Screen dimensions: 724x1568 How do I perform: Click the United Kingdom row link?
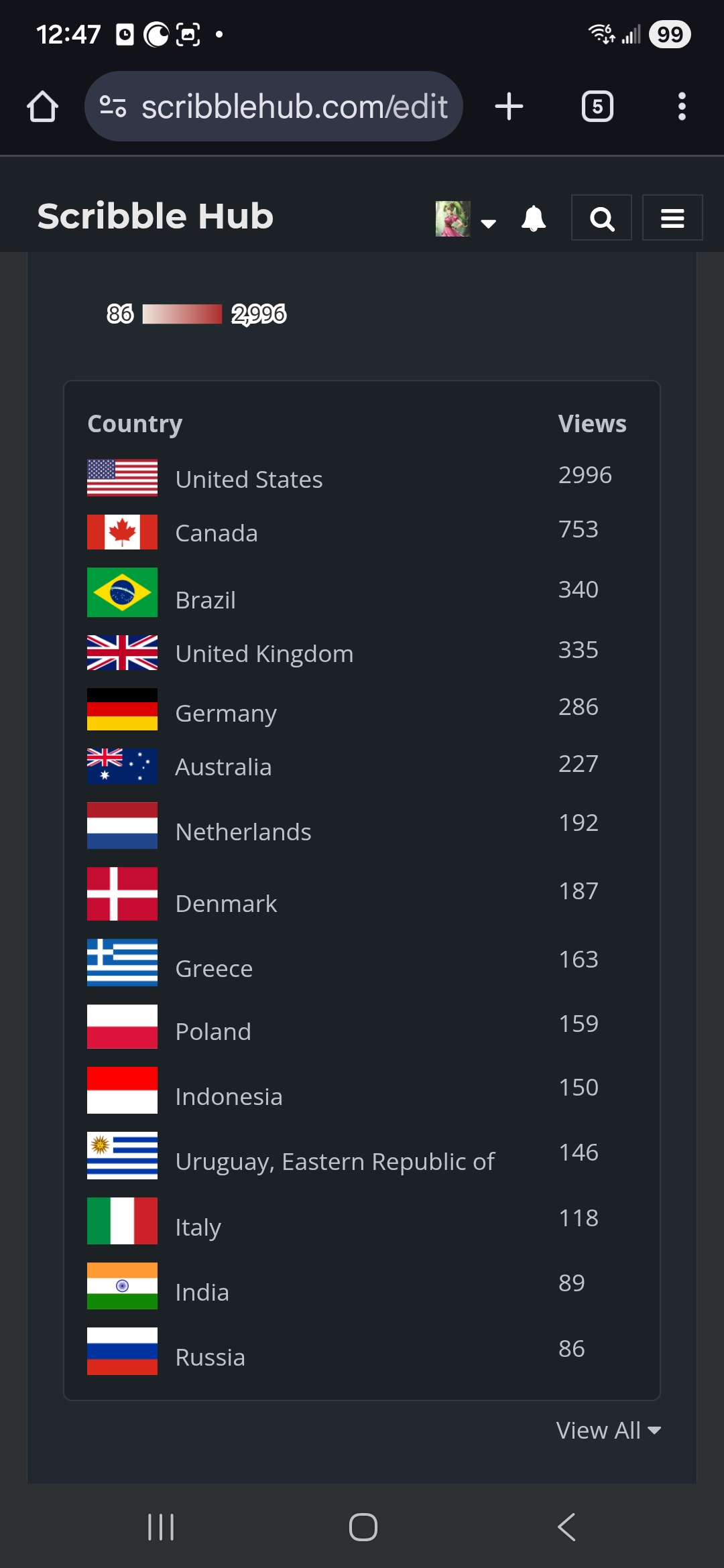click(x=265, y=653)
